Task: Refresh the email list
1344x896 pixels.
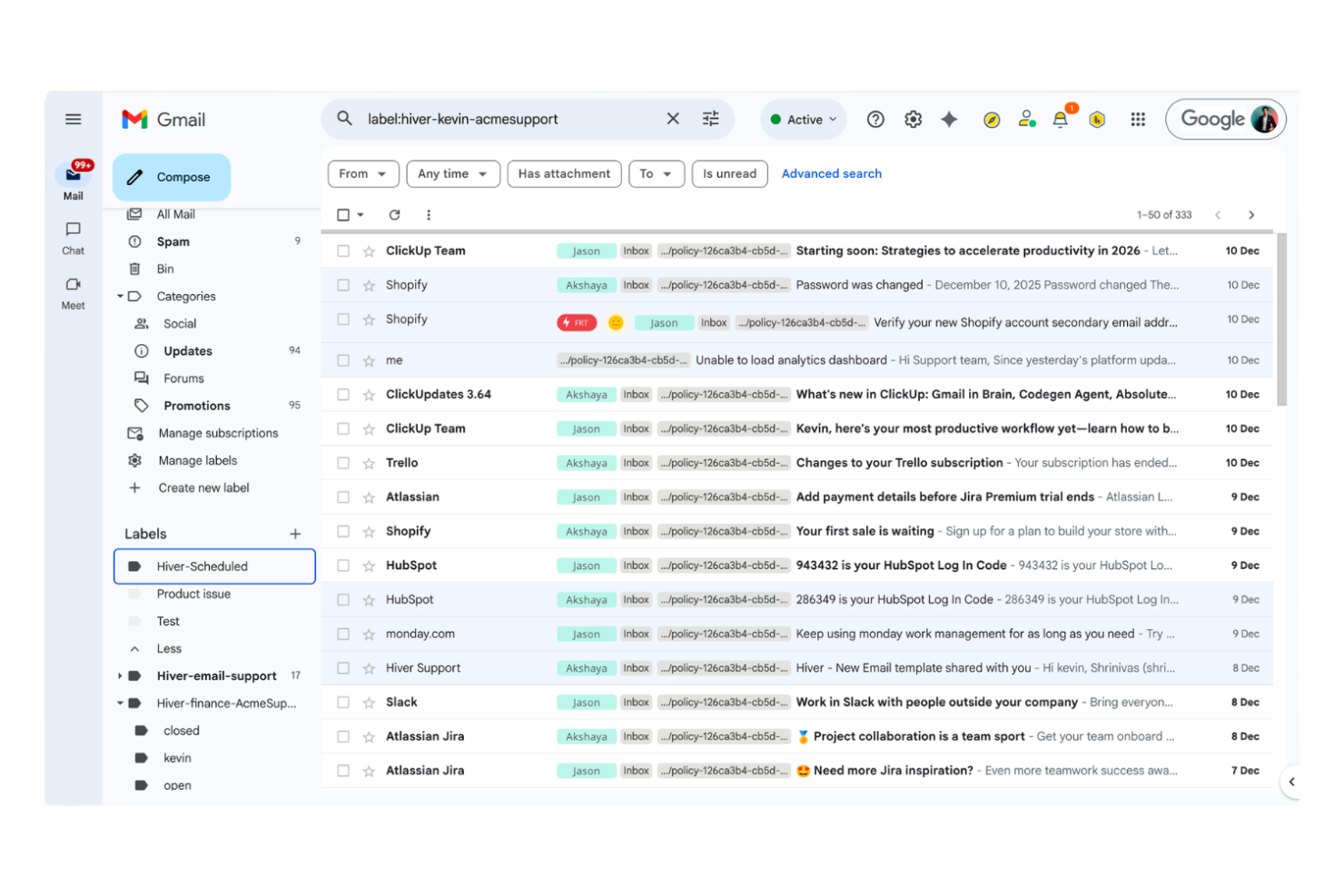Action: [394, 214]
